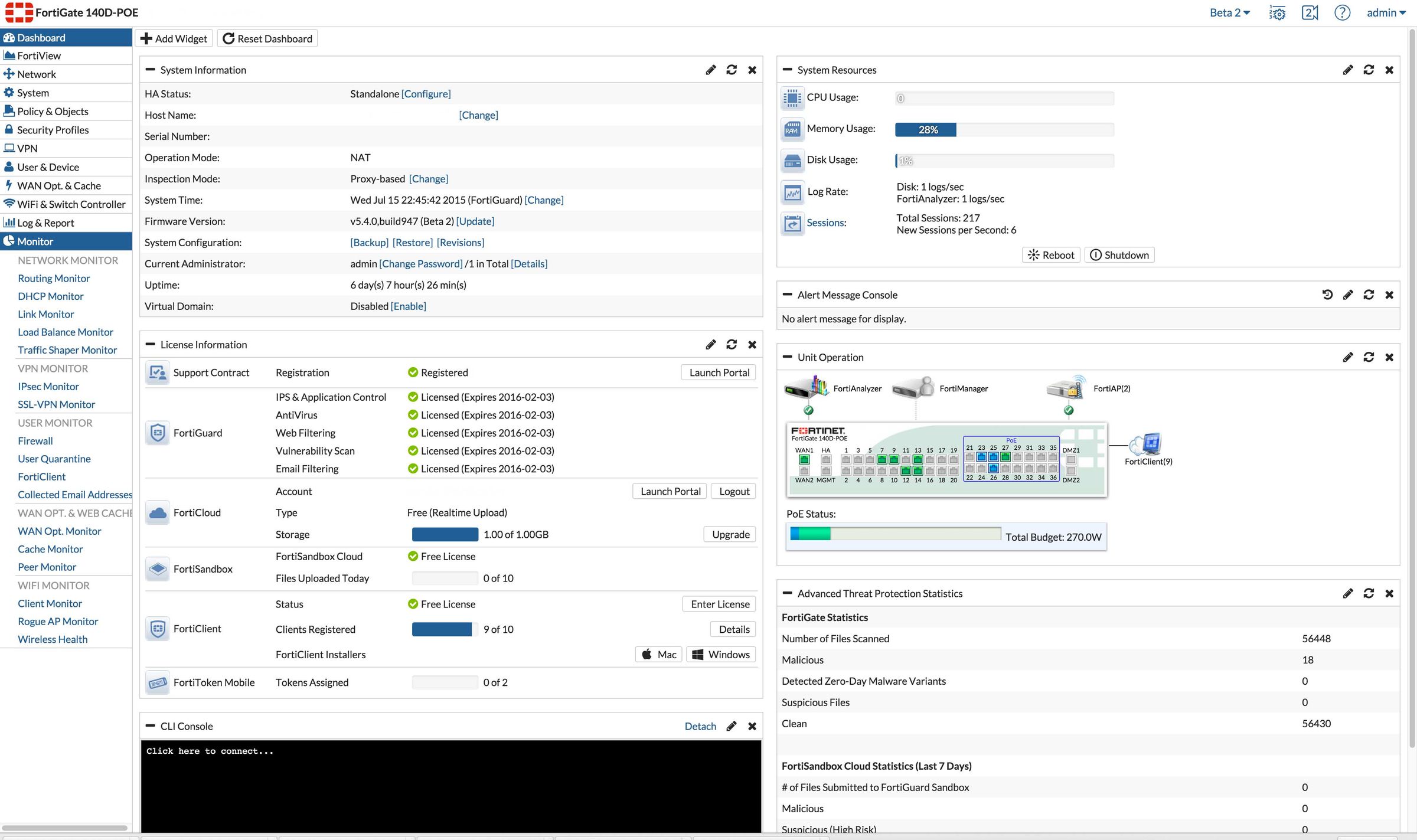Click the Reboot button
The height and width of the screenshot is (840, 1417).
pyautogui.click(x=1051, y=255)
